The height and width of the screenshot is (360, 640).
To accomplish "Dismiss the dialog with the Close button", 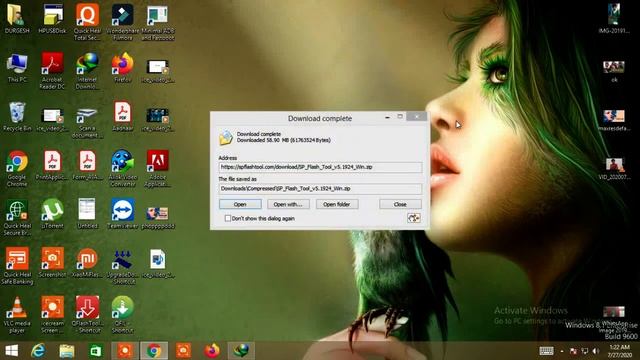I will 400,204.
